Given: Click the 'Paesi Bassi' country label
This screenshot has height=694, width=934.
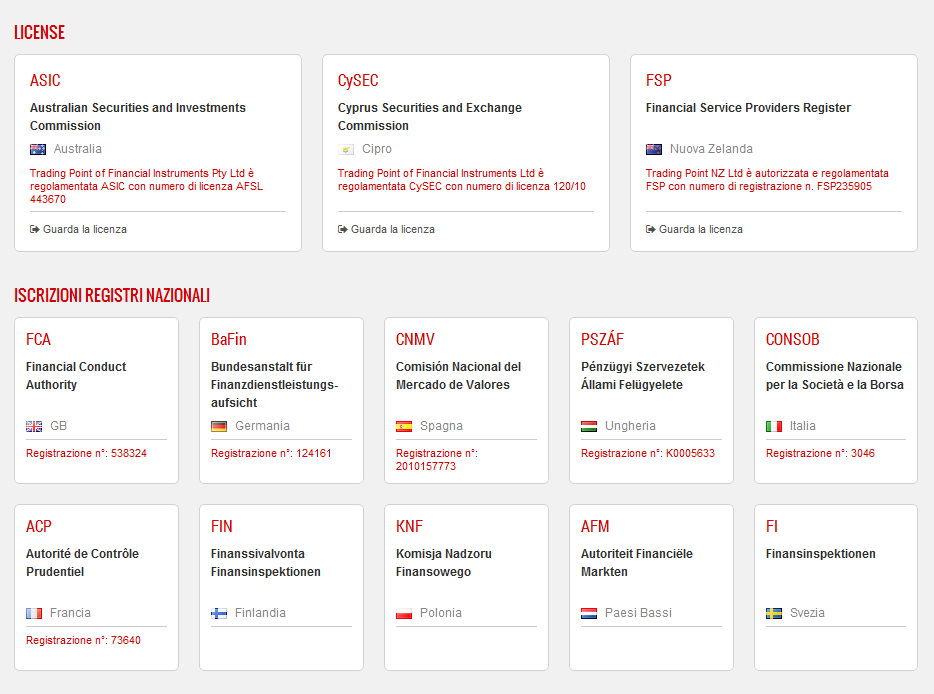Looking at the screenshot, I should (x=639, y=613).
